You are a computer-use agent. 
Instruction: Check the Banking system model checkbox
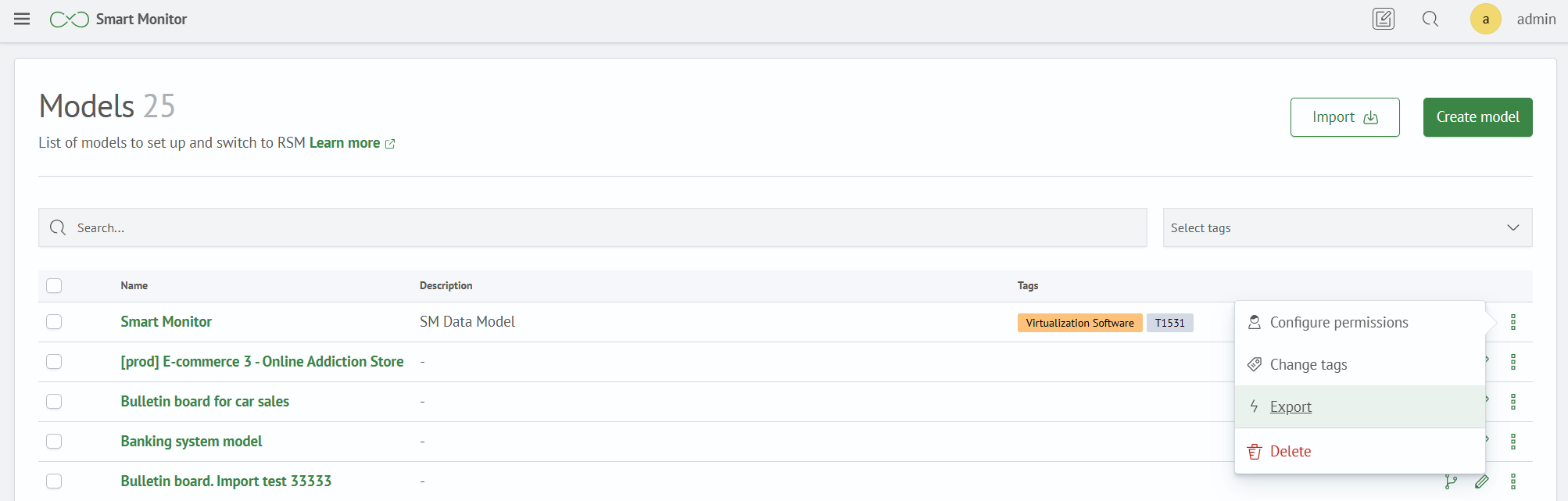[x=54, y=442]
